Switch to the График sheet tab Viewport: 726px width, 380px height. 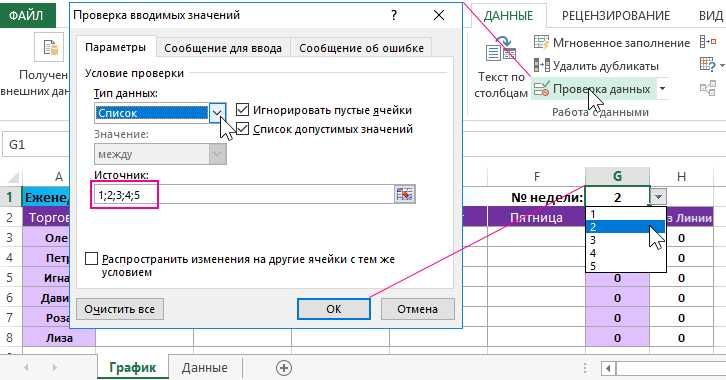[132, 368]
